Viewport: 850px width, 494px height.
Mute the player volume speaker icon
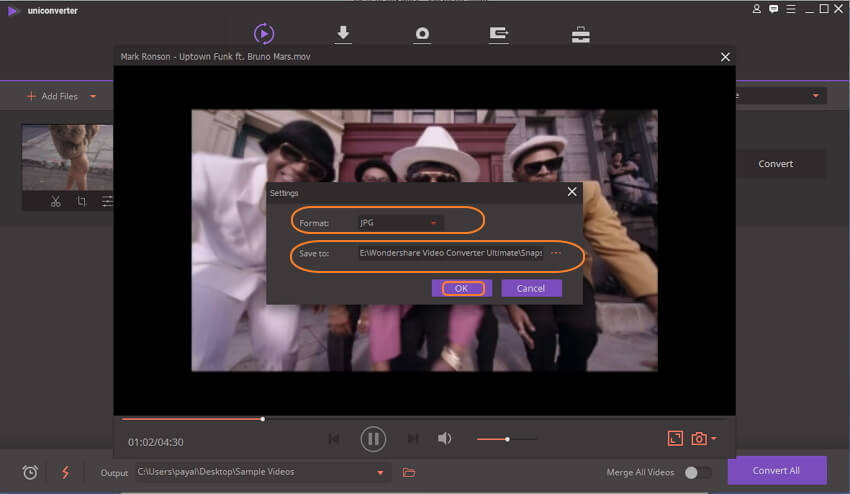pyautogui.click(x=445, y=439)
